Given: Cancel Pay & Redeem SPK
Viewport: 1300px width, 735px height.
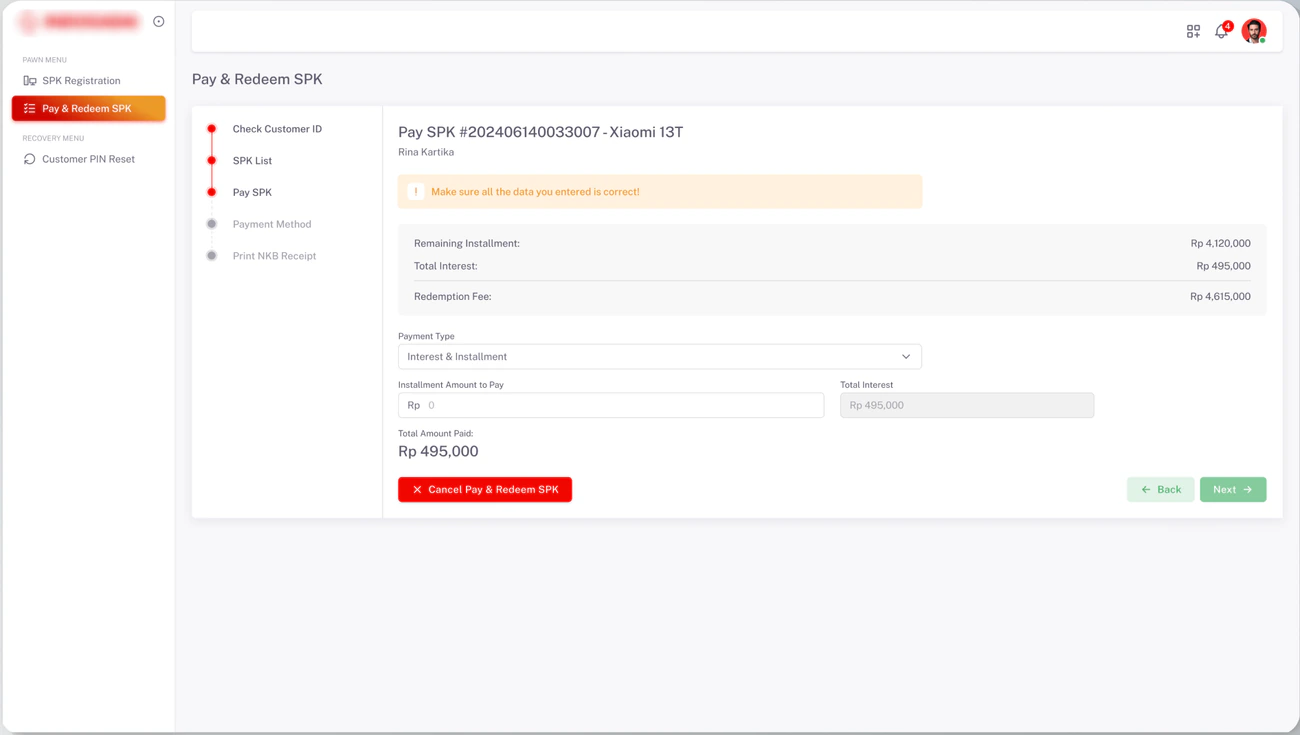Looking at the screenshot, I should click(x=485, y=490).
